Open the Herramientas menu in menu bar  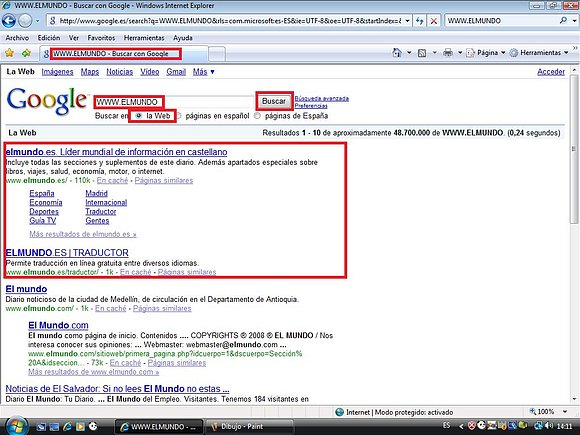coord(144,38)
